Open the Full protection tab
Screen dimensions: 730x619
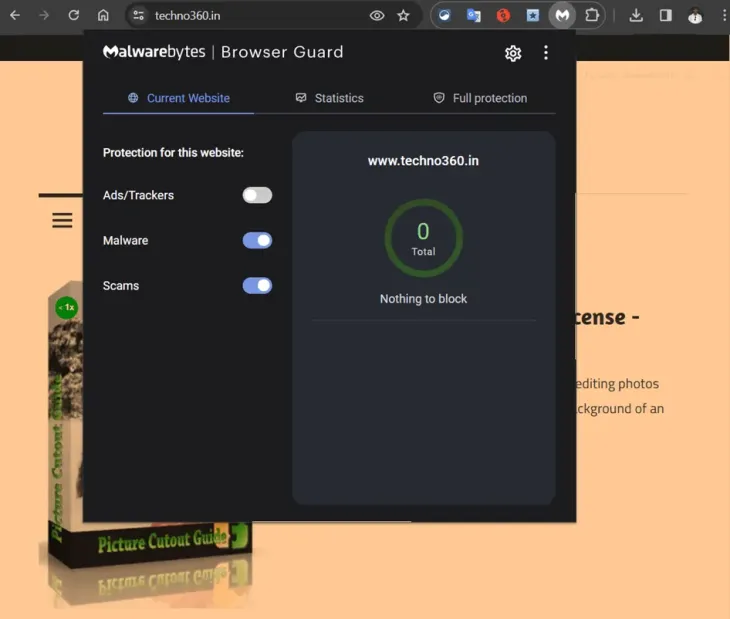click(479, 98)
